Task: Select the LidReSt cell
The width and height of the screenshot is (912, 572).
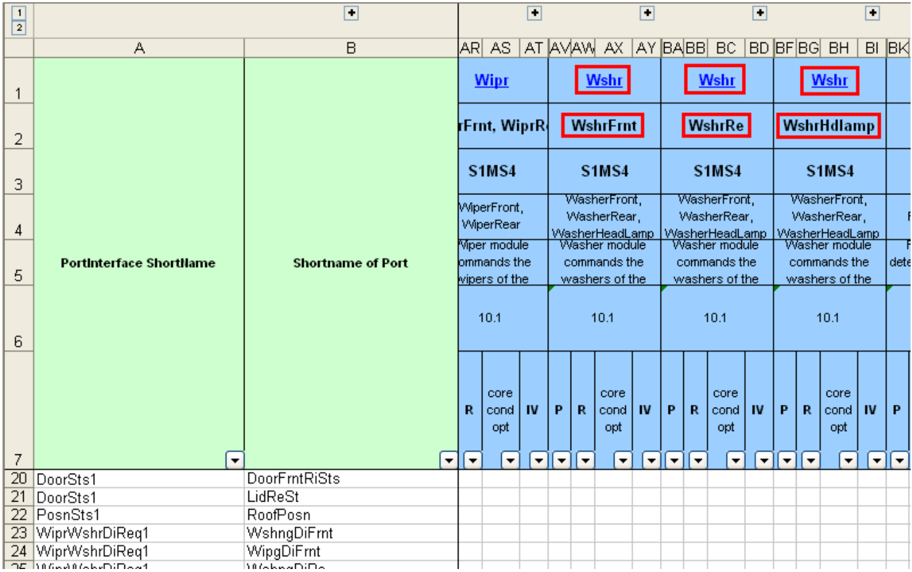Action: click(351, 497)
